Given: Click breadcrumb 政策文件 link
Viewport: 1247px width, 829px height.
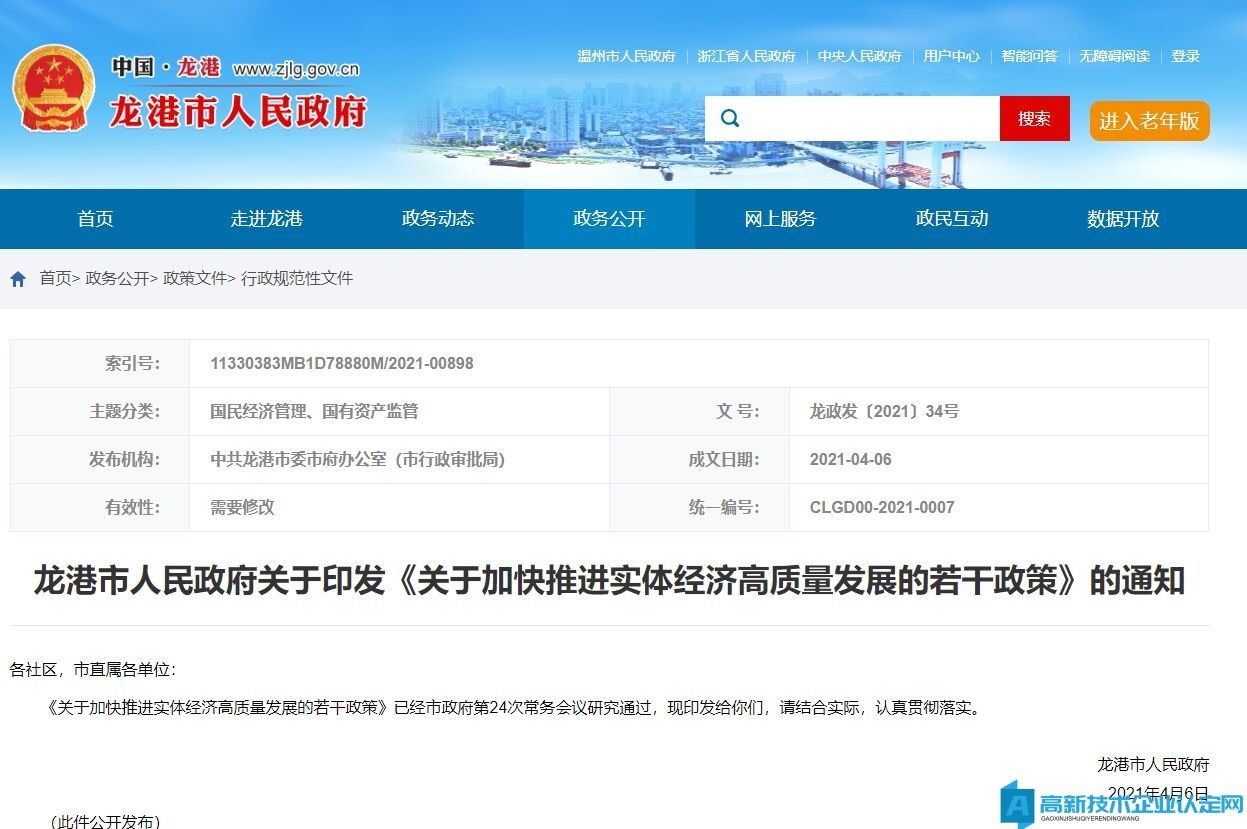Looking at the screenshot, I should point(195,279).
